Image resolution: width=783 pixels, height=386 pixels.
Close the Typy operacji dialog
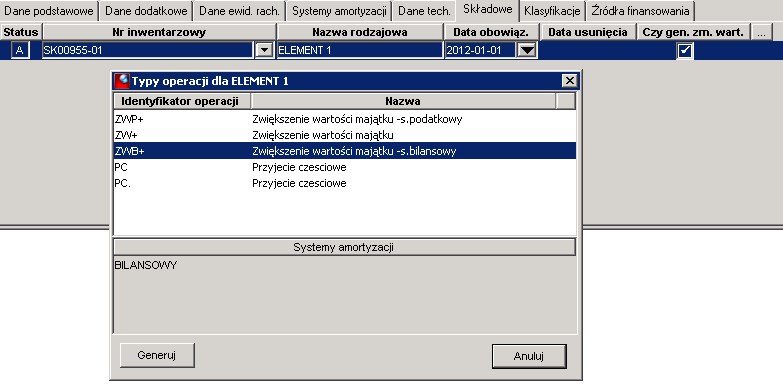(x=569, y=81)
